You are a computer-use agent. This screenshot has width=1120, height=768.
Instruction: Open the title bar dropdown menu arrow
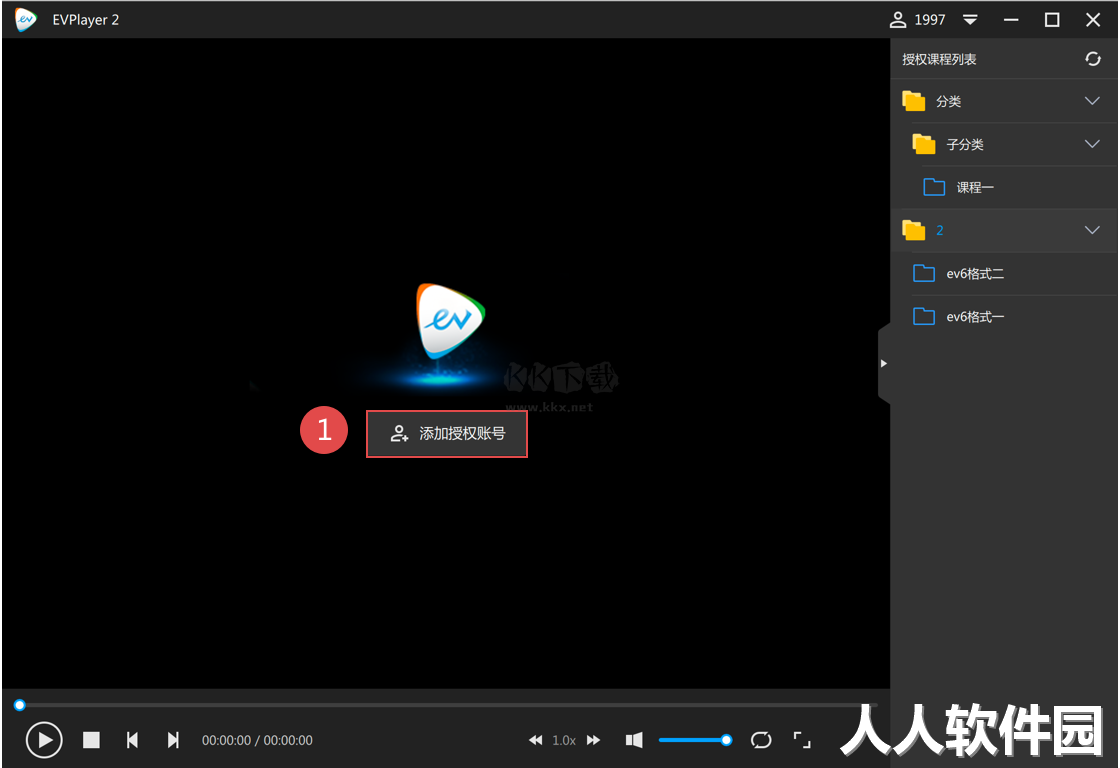tap(970, 20)
